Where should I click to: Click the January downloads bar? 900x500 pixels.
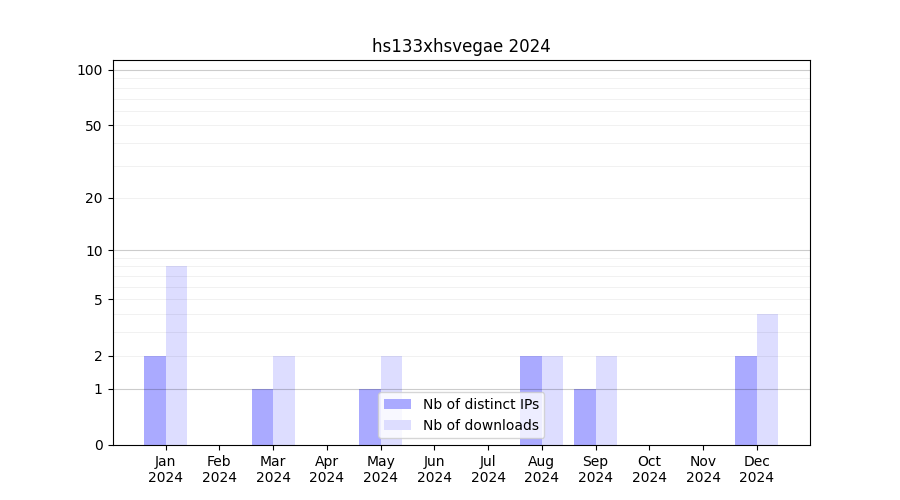coord(176,355)
